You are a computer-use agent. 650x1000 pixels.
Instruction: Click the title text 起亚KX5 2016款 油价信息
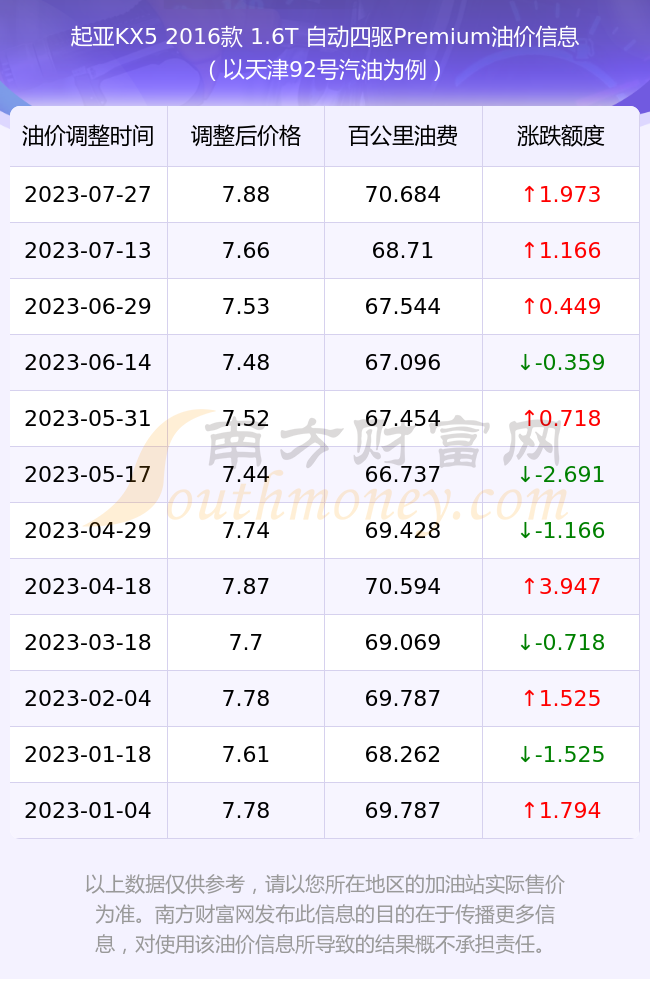[x=325, y=37]
